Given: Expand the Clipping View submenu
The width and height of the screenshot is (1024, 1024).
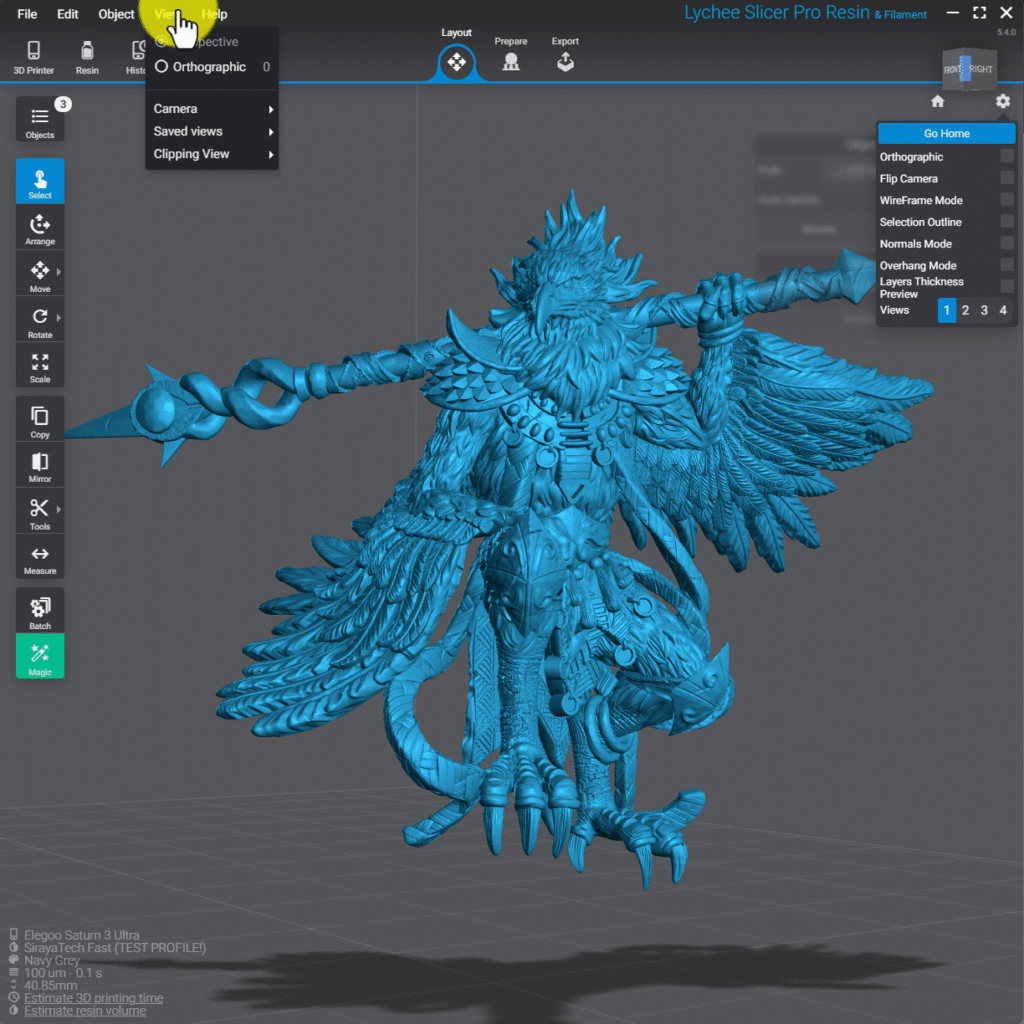Looking at the screenshot, I should coord(212,155).
